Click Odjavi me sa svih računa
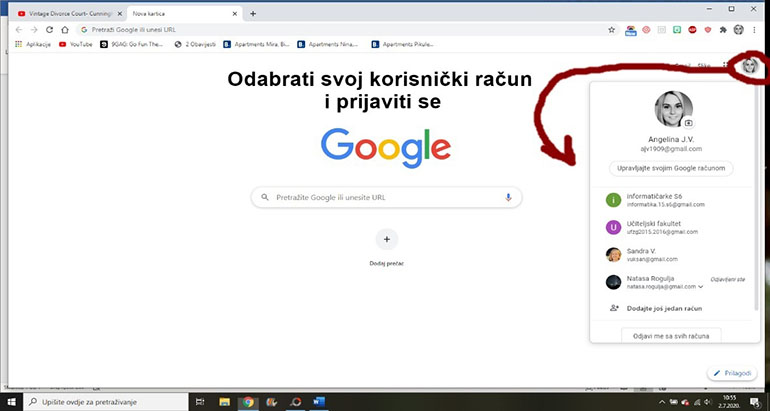Viewport: 770px width, 411px height. (x=671, y=335)
